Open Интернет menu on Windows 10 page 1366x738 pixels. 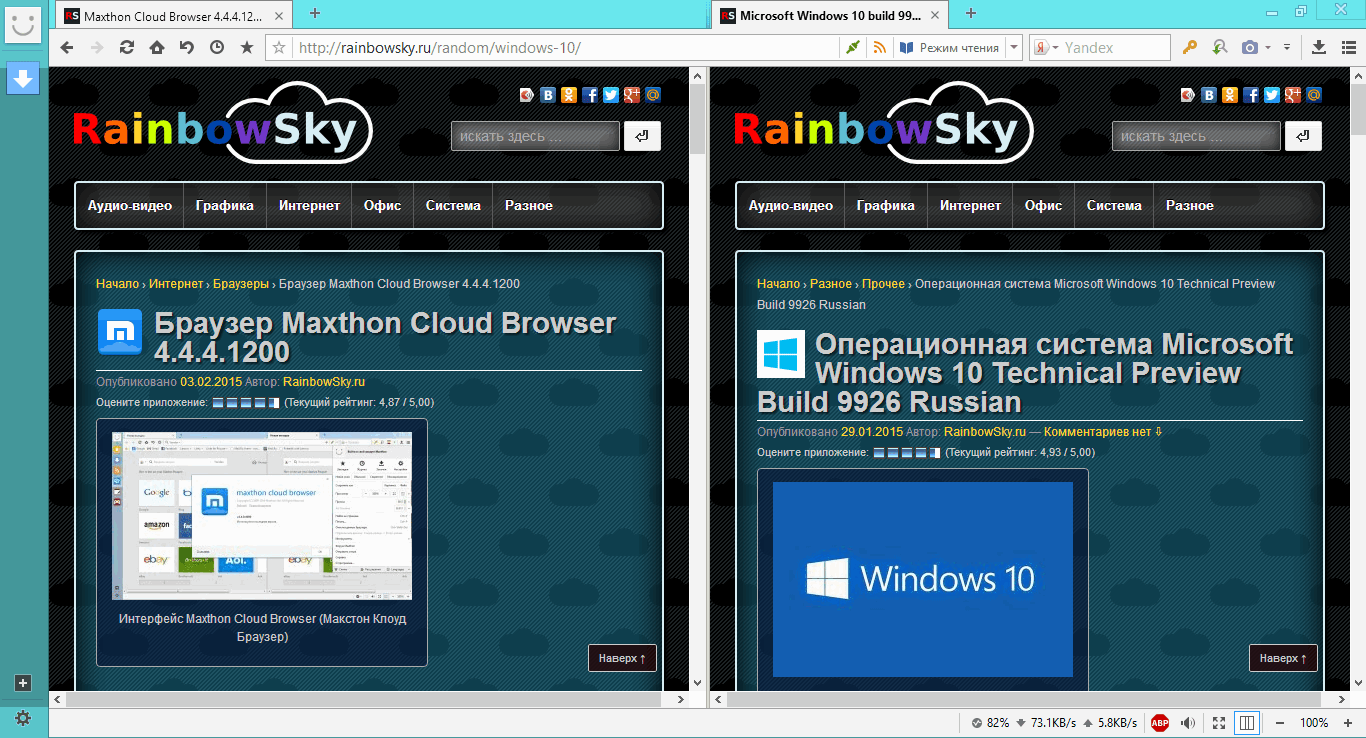tap(970, 205)
